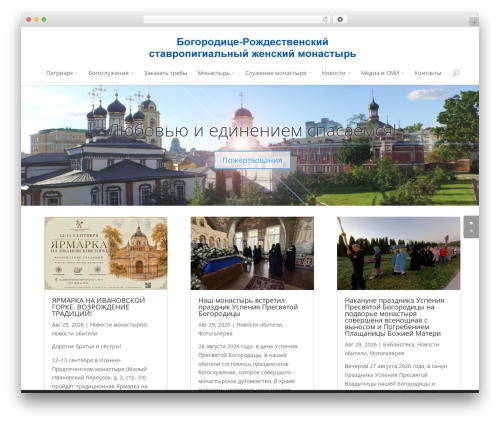Go to Заказать требы page
The image size is (500, 423).
(x=165, y=73)
